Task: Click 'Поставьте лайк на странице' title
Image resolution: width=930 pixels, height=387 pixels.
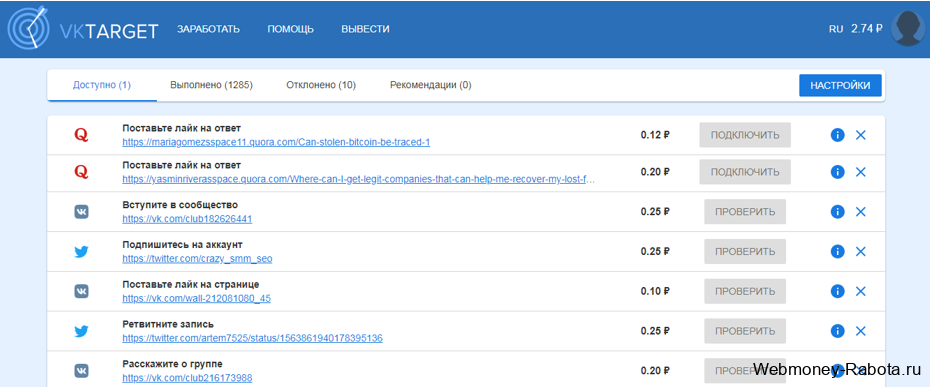Action: 191,284
